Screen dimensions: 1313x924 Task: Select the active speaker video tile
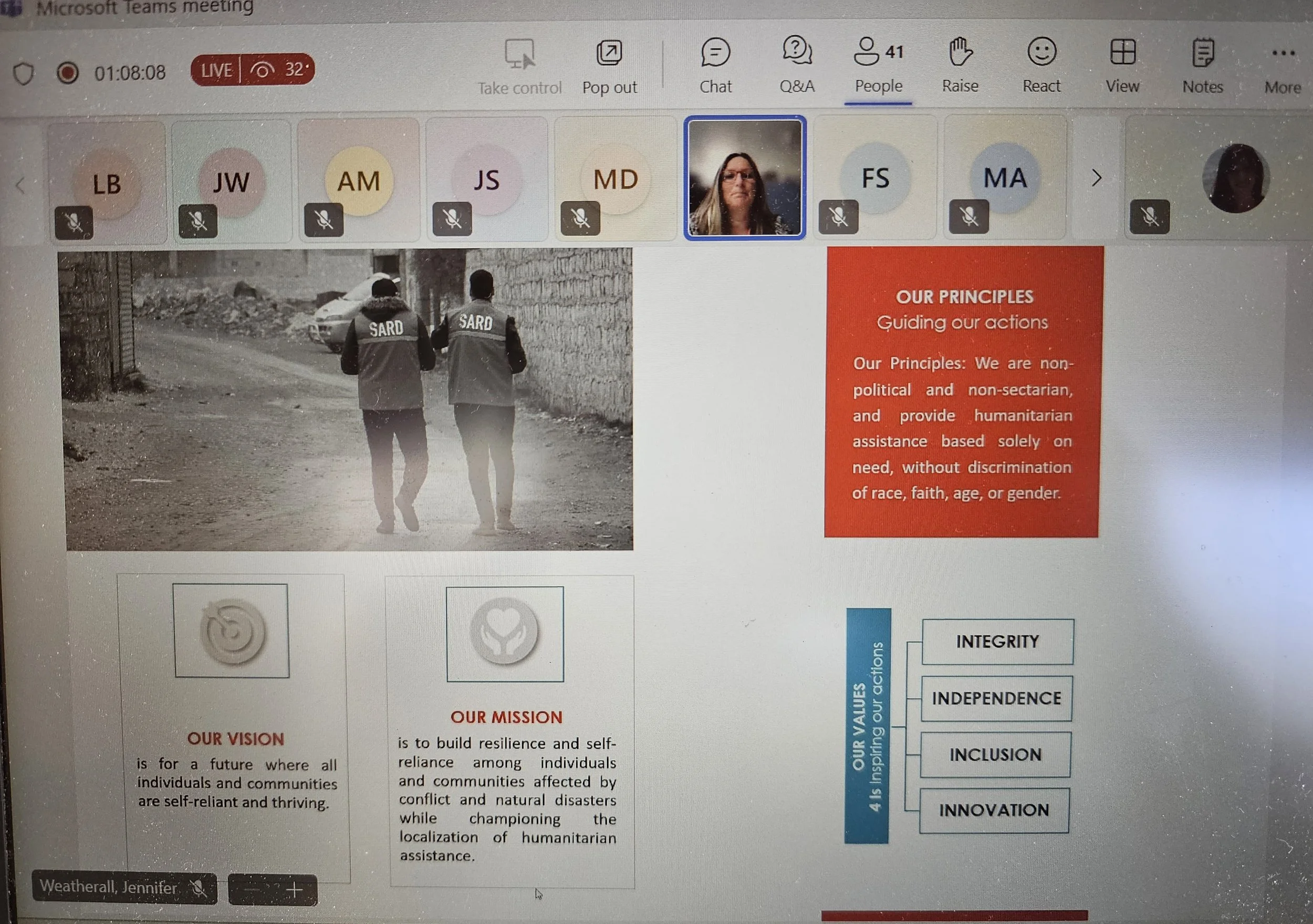745,177
